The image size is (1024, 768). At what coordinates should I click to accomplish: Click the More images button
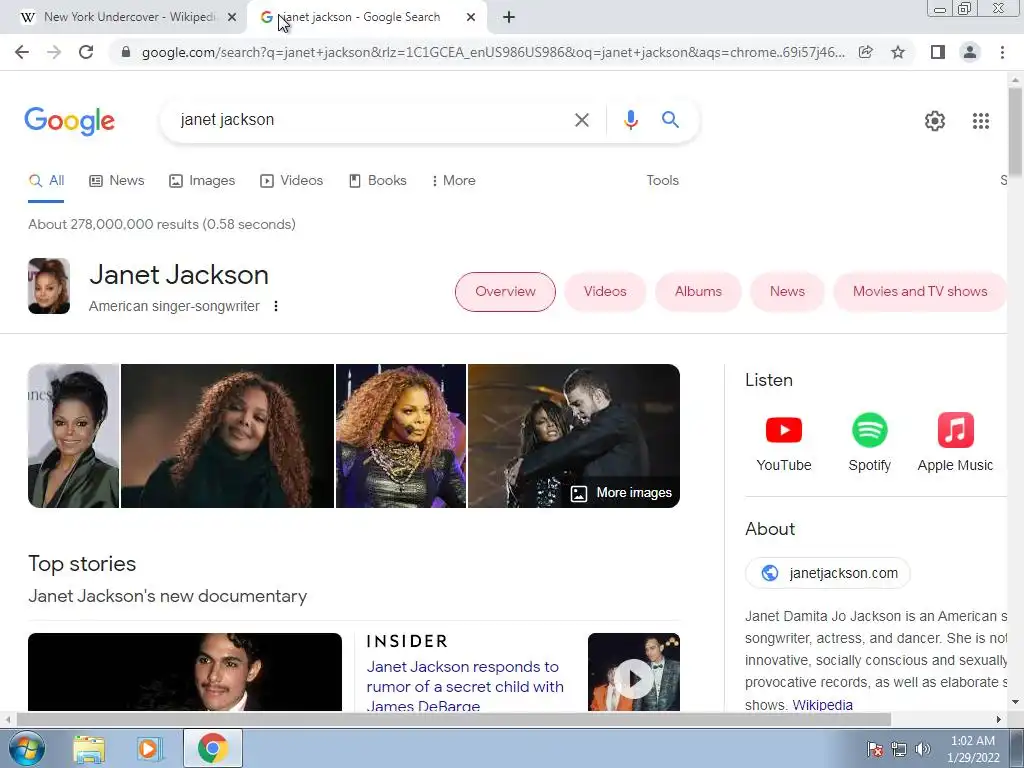point(621,493)
